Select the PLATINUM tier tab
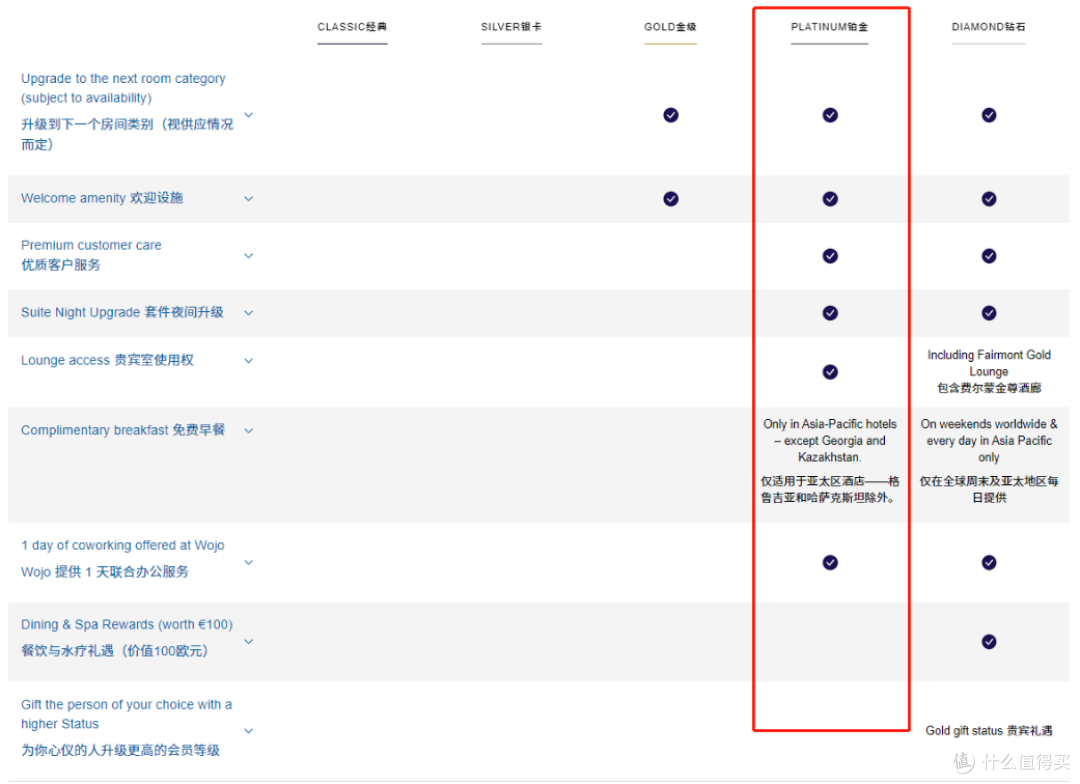The width and height of the screenshot is (1080, 784). (829, 27)
